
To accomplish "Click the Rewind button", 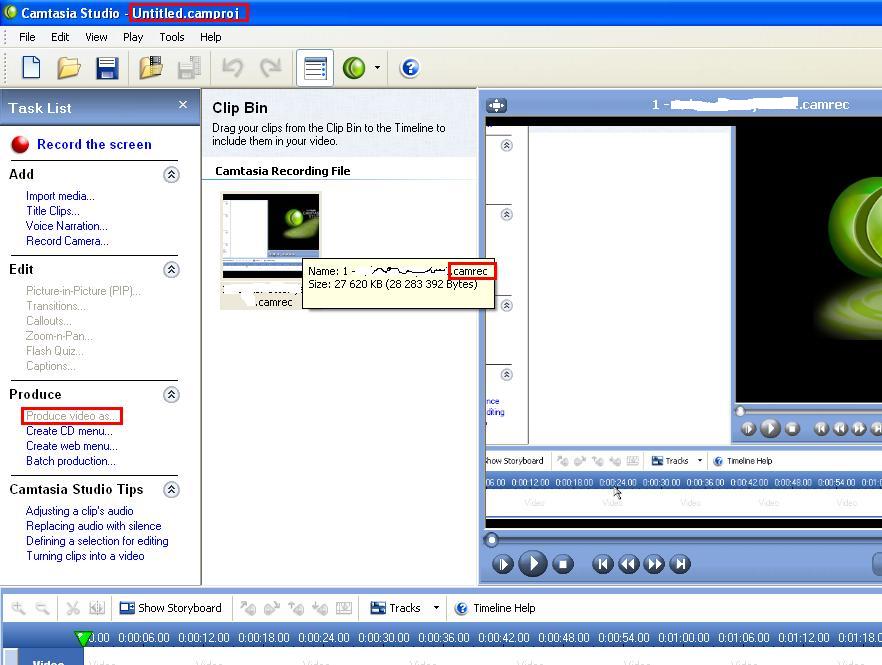I will pos(628,564).
